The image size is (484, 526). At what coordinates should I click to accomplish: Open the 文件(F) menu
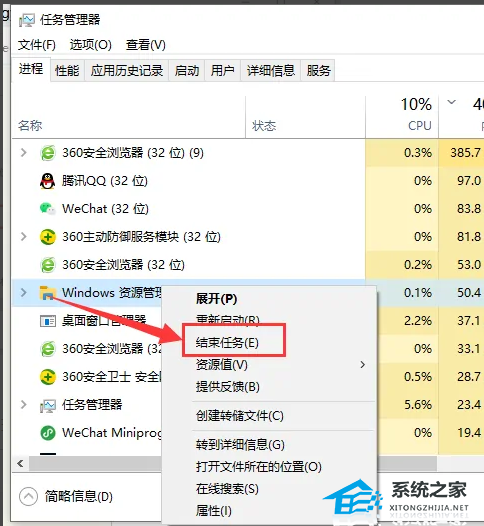click(37, 45)
